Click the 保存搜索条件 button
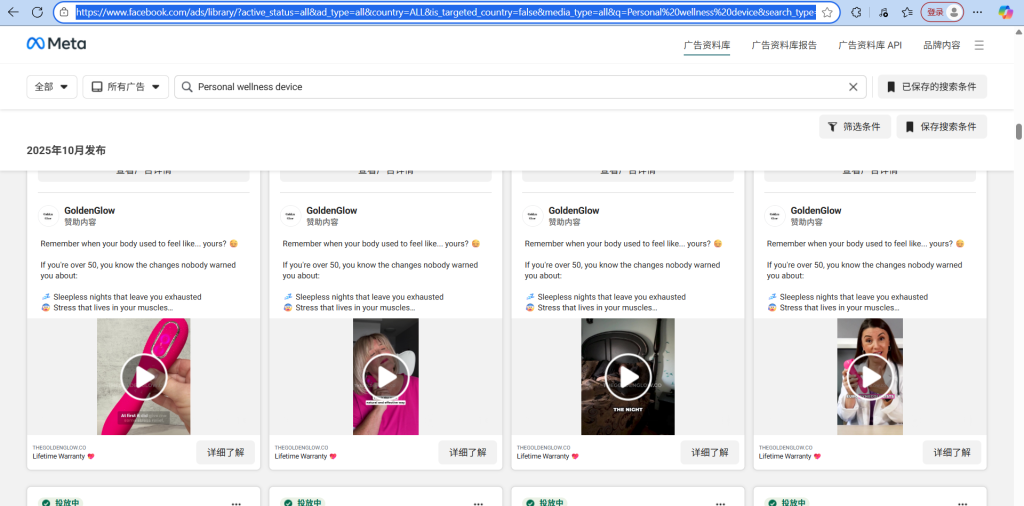Image resolution: width=1024 pixels, height=506 pixels. [x=941, y=127]
